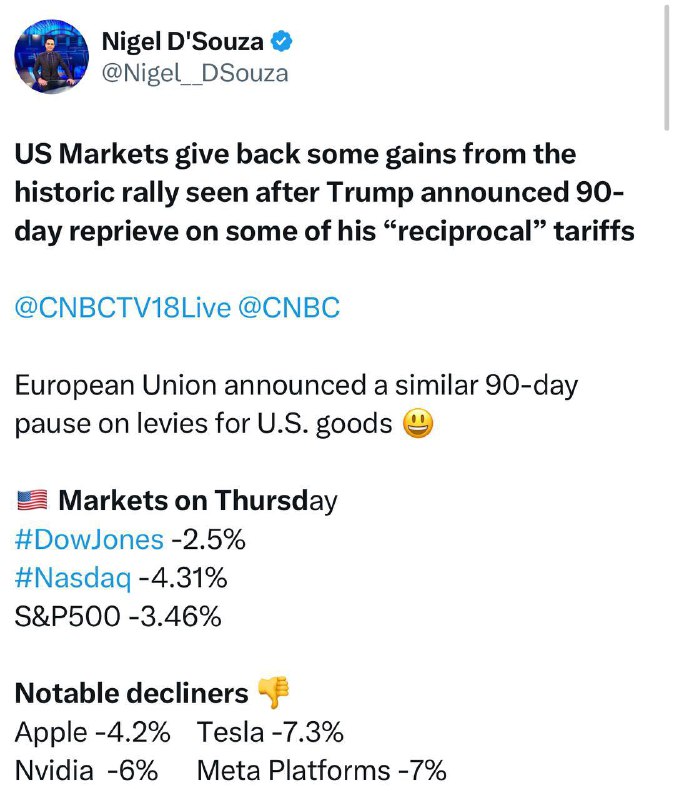The height and width of the screenshot is (800, 674).
Task: Click the S&P500 -3.46% line
Action: pyautogui.click(x=118, y=617)
